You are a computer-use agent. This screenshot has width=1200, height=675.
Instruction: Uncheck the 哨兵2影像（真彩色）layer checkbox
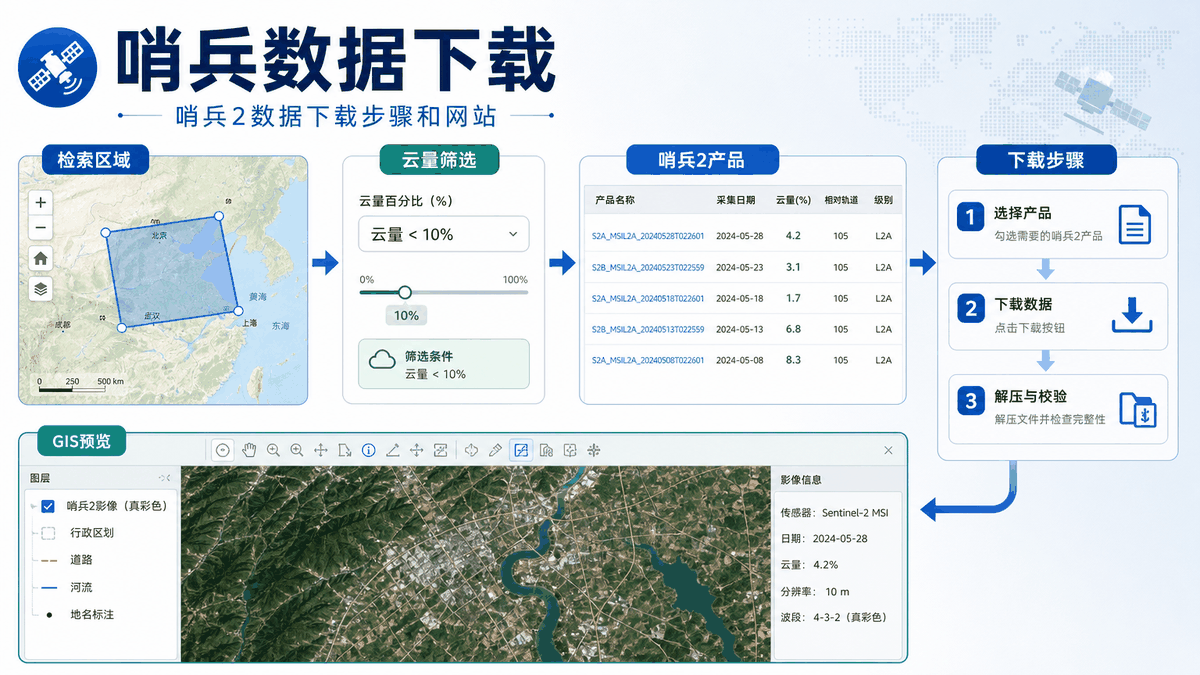[x=48, y=506]
